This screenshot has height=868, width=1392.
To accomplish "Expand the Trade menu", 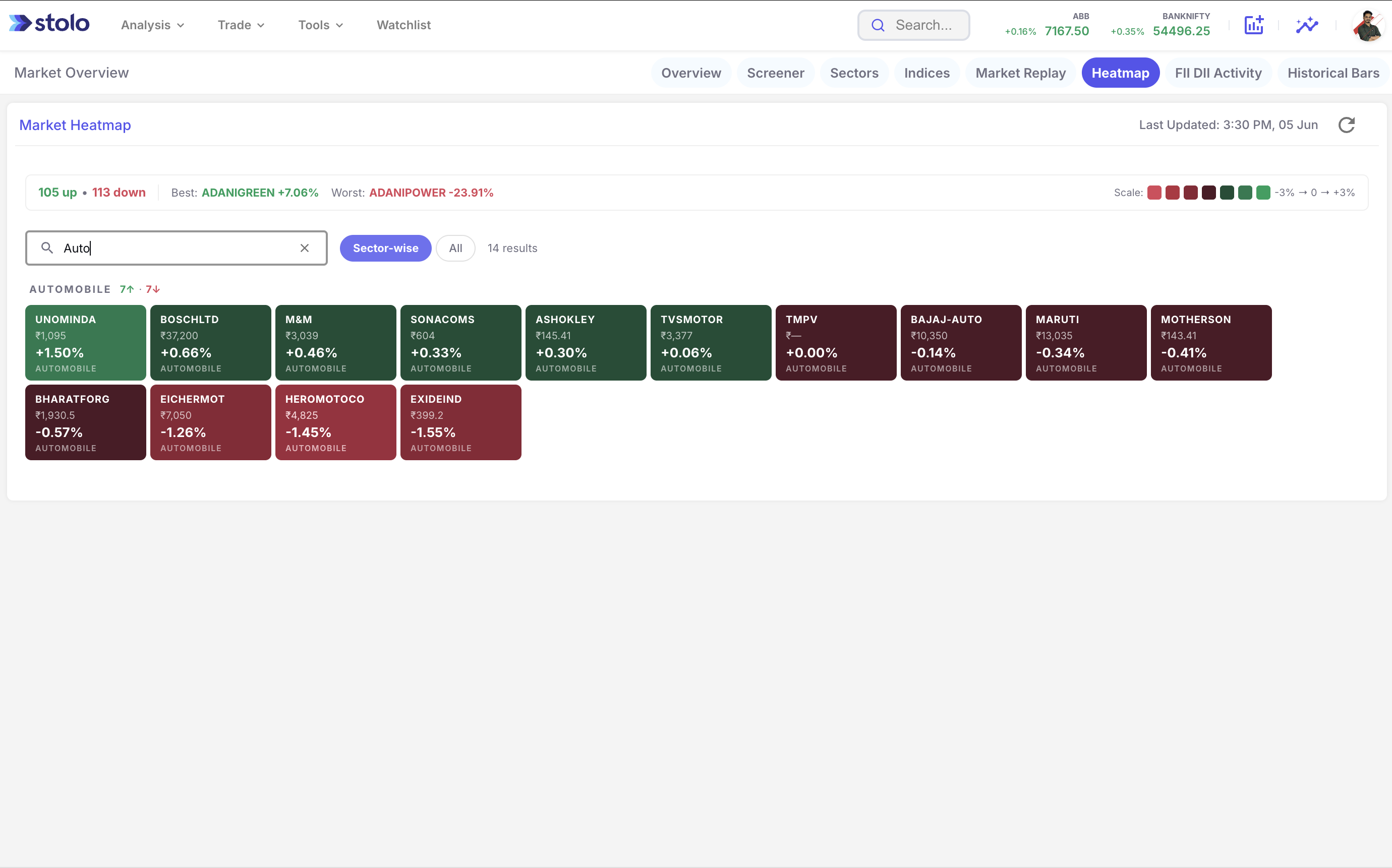I will pos(241,25).
